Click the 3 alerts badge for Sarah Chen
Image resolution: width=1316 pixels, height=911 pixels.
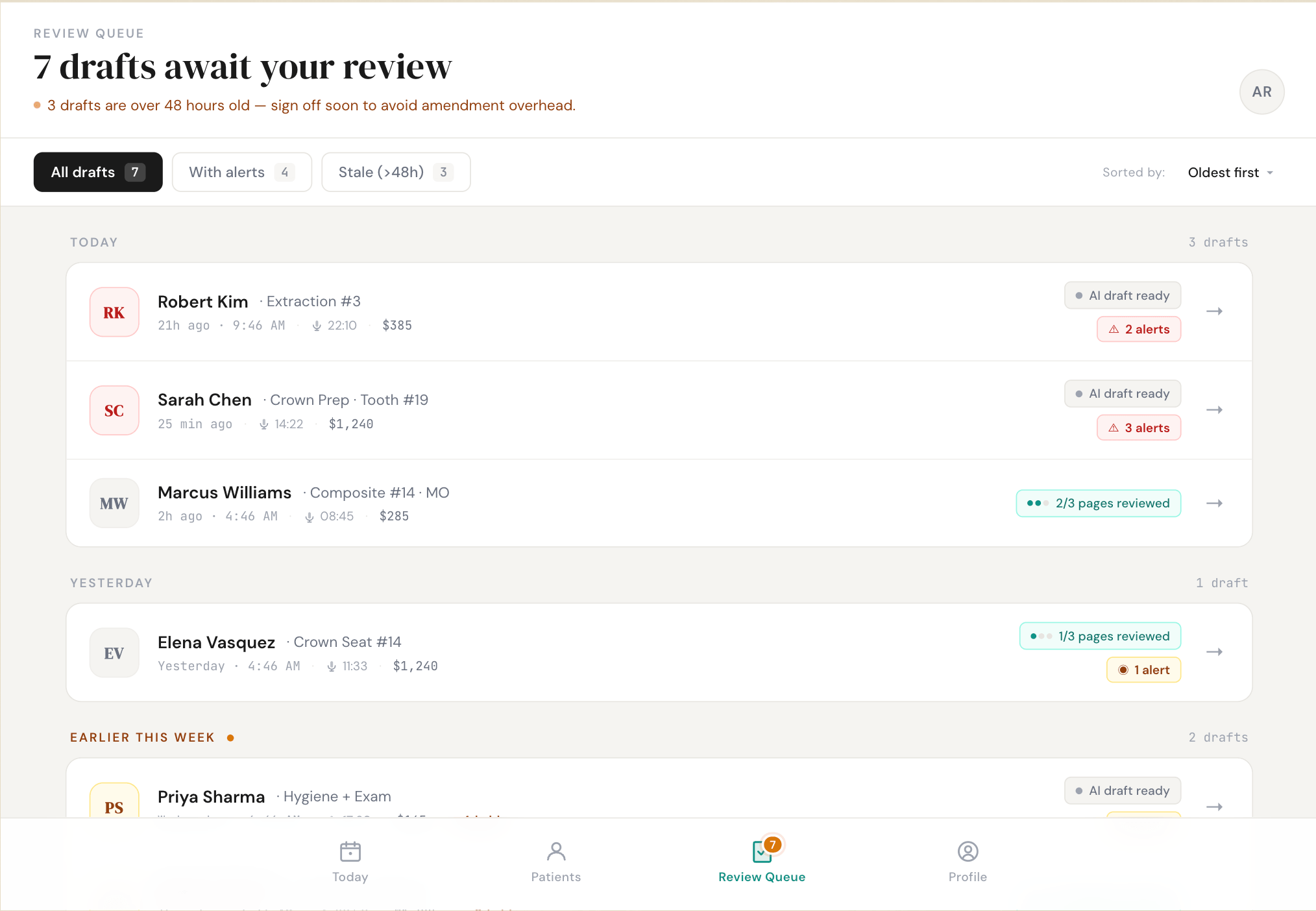(1139, 428)
